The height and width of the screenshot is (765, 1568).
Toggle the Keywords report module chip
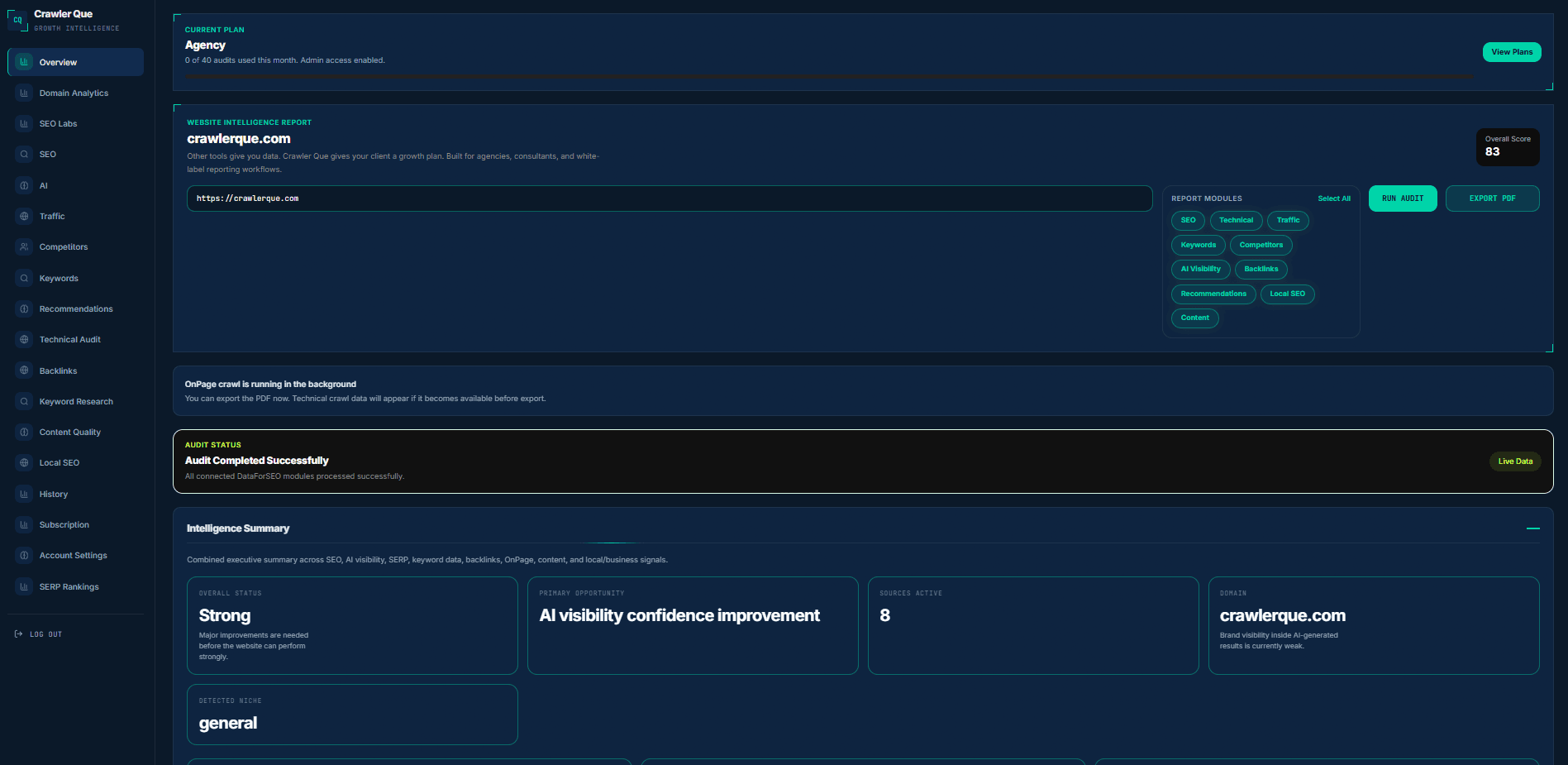click(x=1198, y=245)
